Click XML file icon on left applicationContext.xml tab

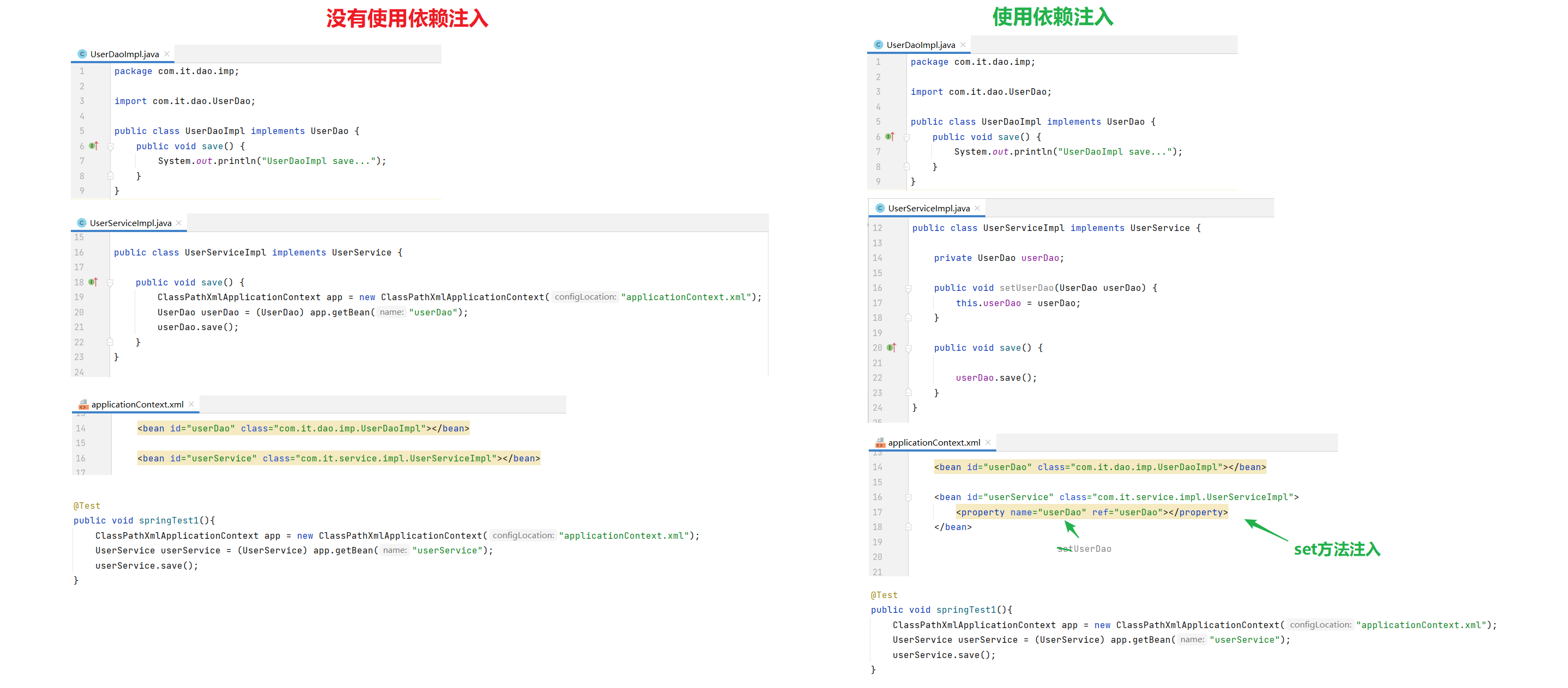83,405
